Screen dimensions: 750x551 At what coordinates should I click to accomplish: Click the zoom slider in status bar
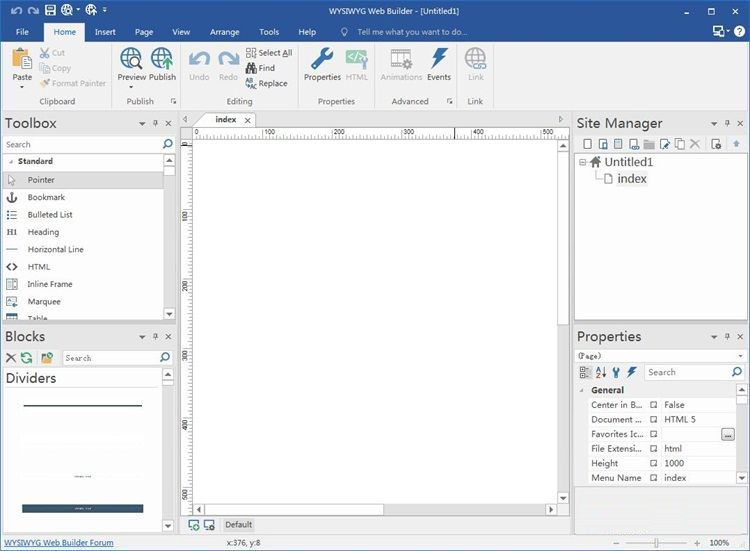pyautogui.click(x=659, y=543)
